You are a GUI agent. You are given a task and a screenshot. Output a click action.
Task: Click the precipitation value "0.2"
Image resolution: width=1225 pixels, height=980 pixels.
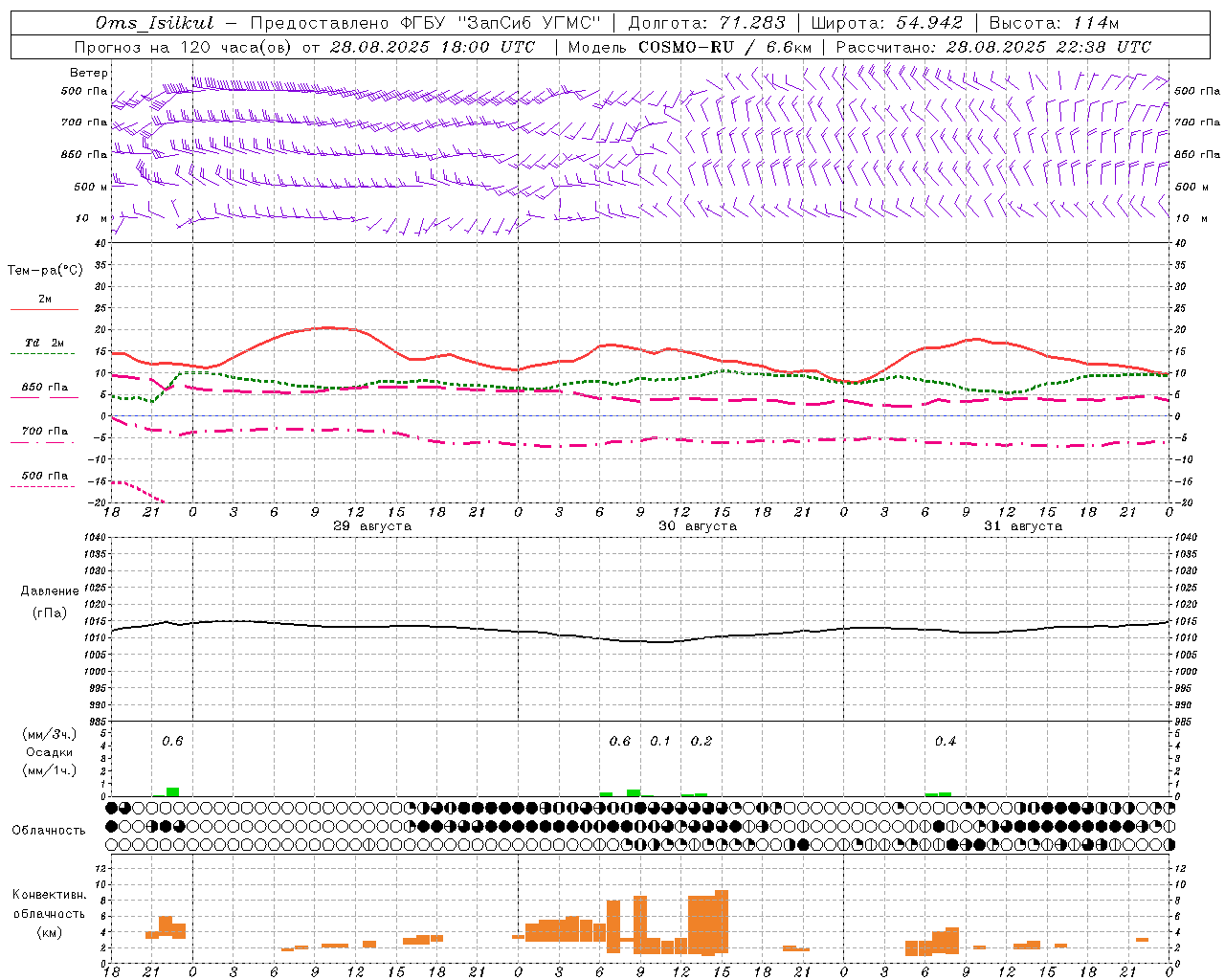click(702, 741)
